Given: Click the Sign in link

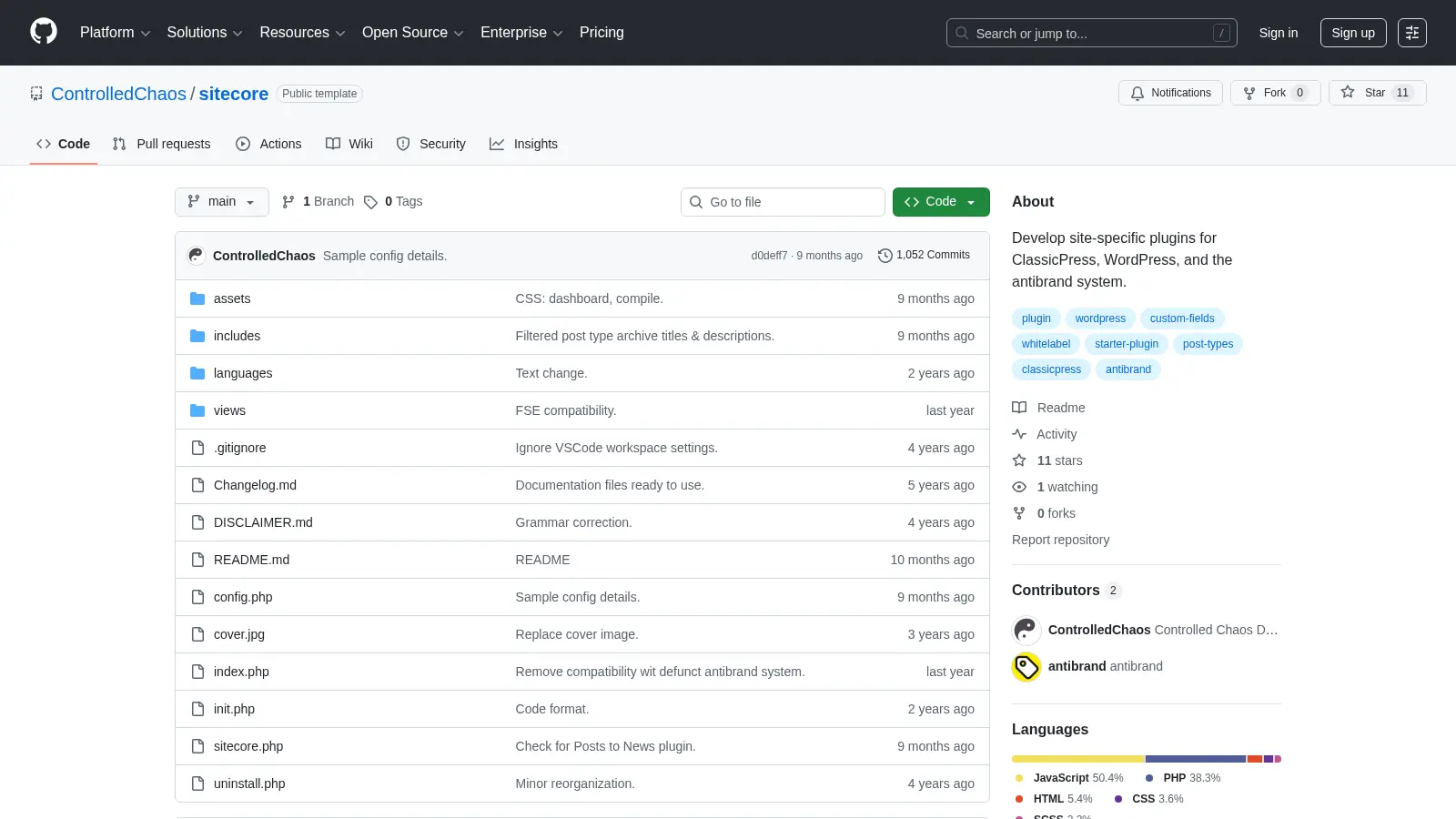Looking at the screenshot, I should (x=1279, y=33).
